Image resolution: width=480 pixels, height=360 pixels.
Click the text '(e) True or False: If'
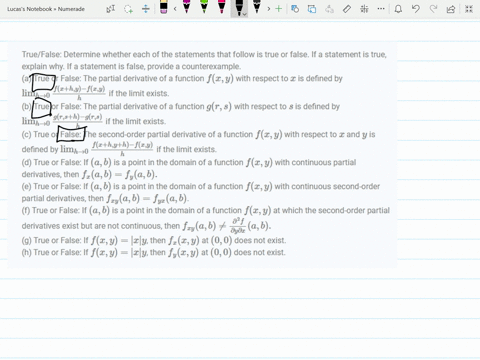pyautogui.click(x=55, y=186)
